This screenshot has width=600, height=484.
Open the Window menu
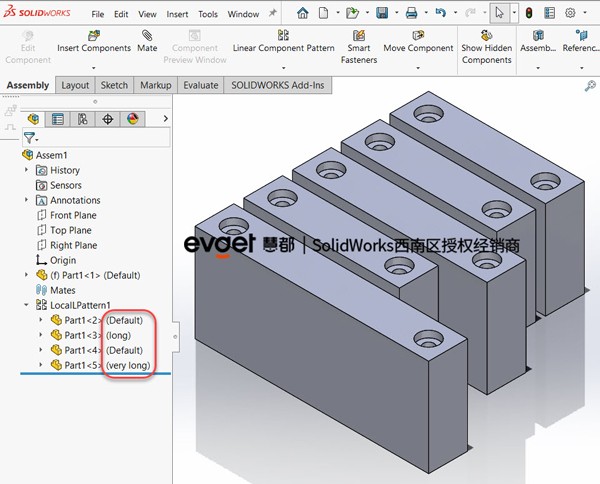coord(243,14)
